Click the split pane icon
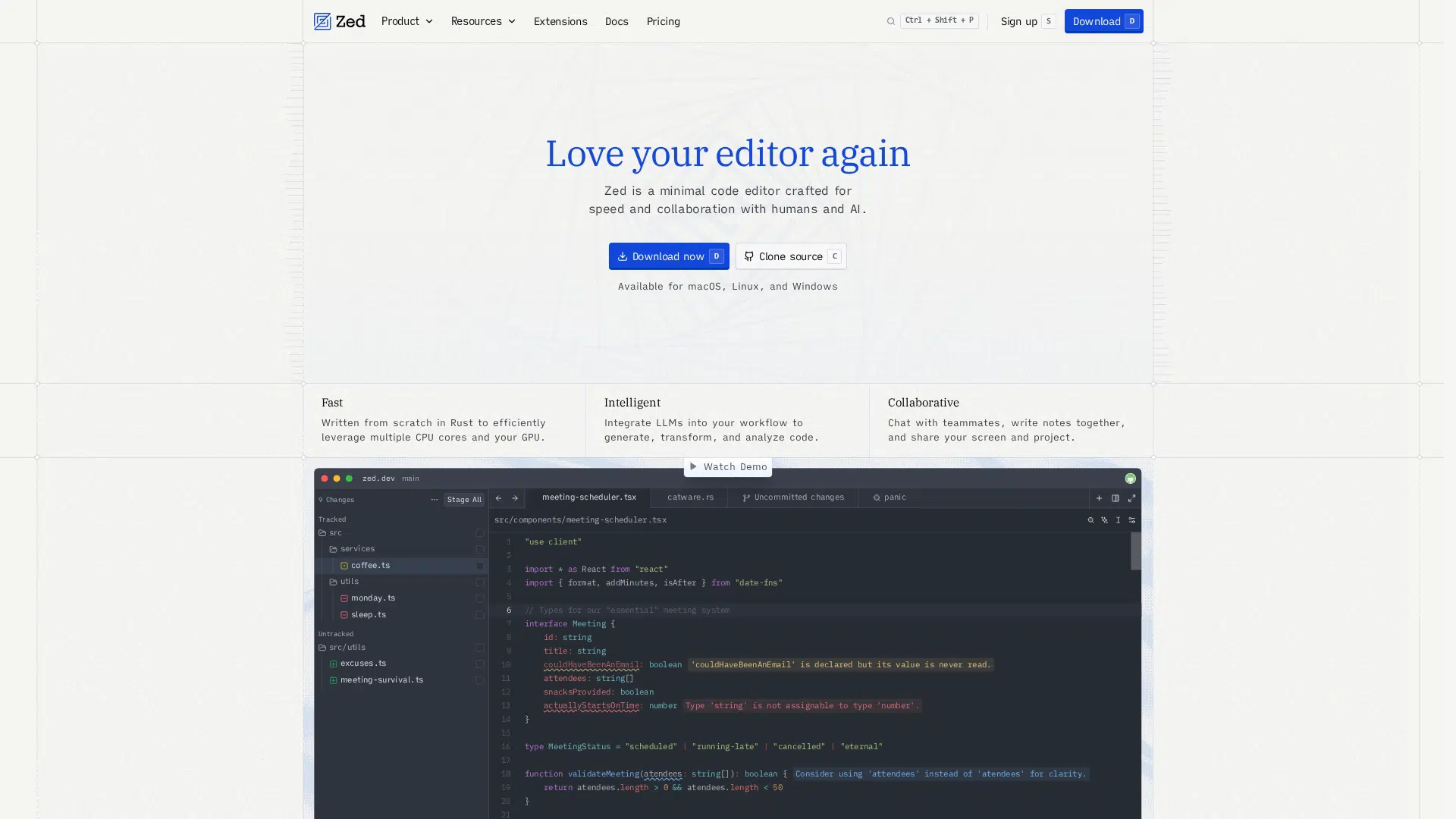 click(x=1116, y=498)
